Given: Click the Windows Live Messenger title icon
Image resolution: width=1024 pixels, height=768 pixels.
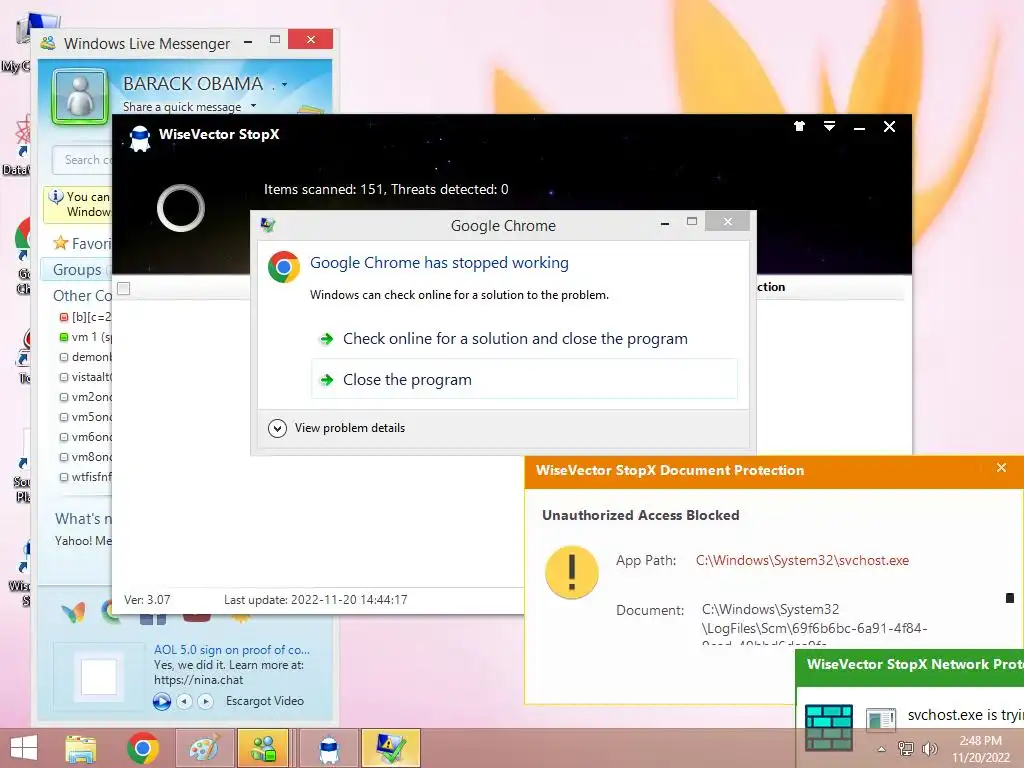Looking at the screenshot, I should [48, 44].
